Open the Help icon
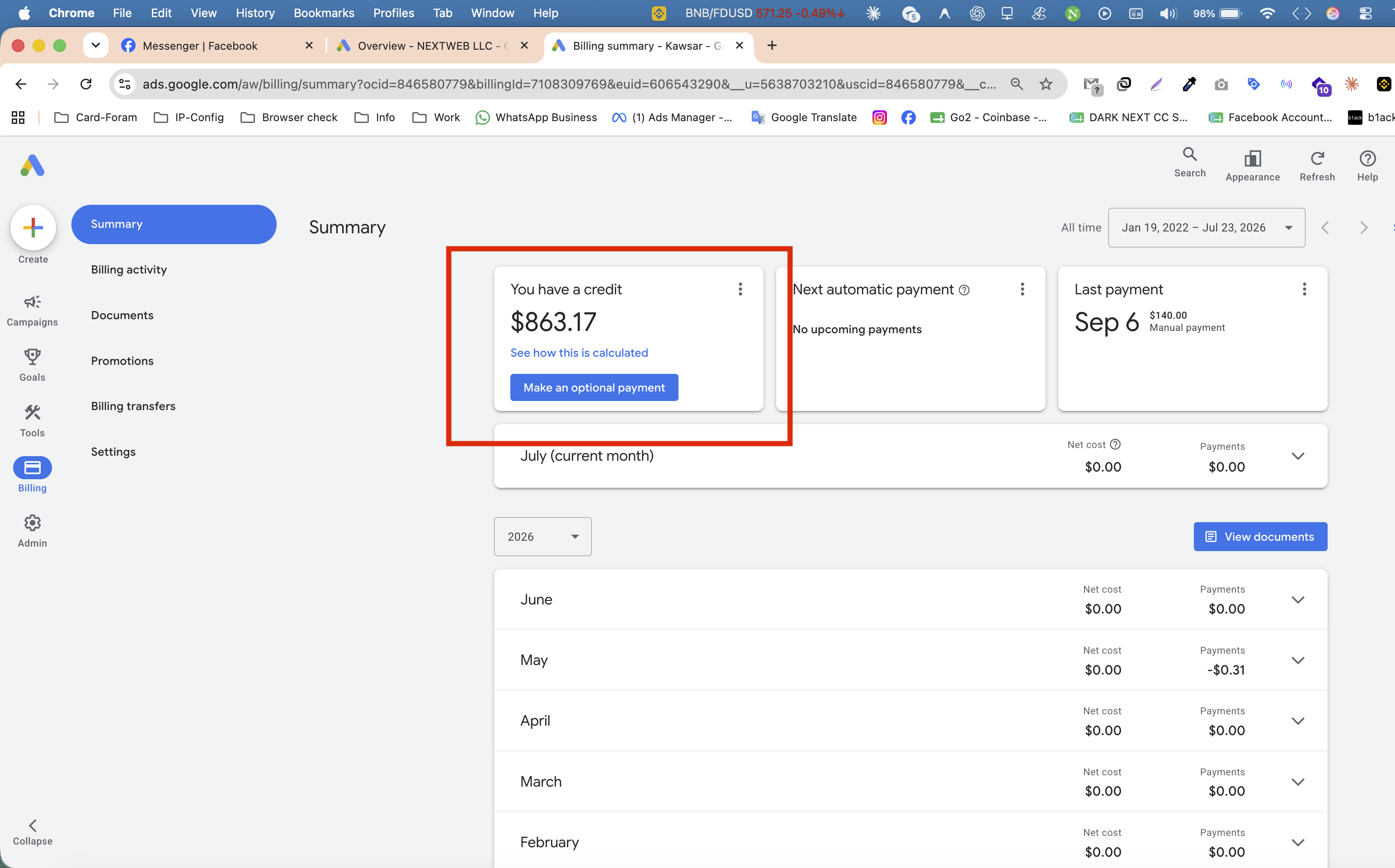Viewport: 1395px width, 868px height. [1367, 158]
